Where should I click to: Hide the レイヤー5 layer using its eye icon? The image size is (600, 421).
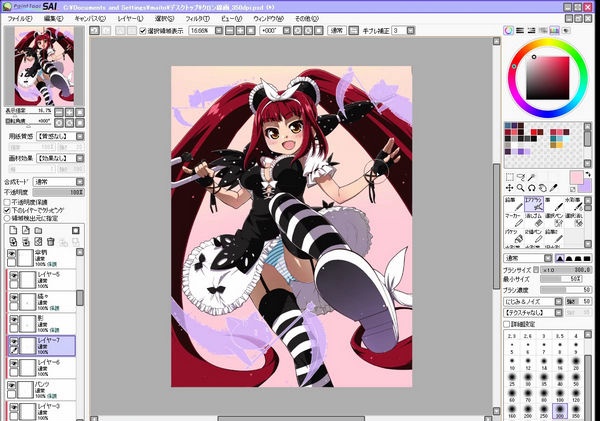pos(12,278)
